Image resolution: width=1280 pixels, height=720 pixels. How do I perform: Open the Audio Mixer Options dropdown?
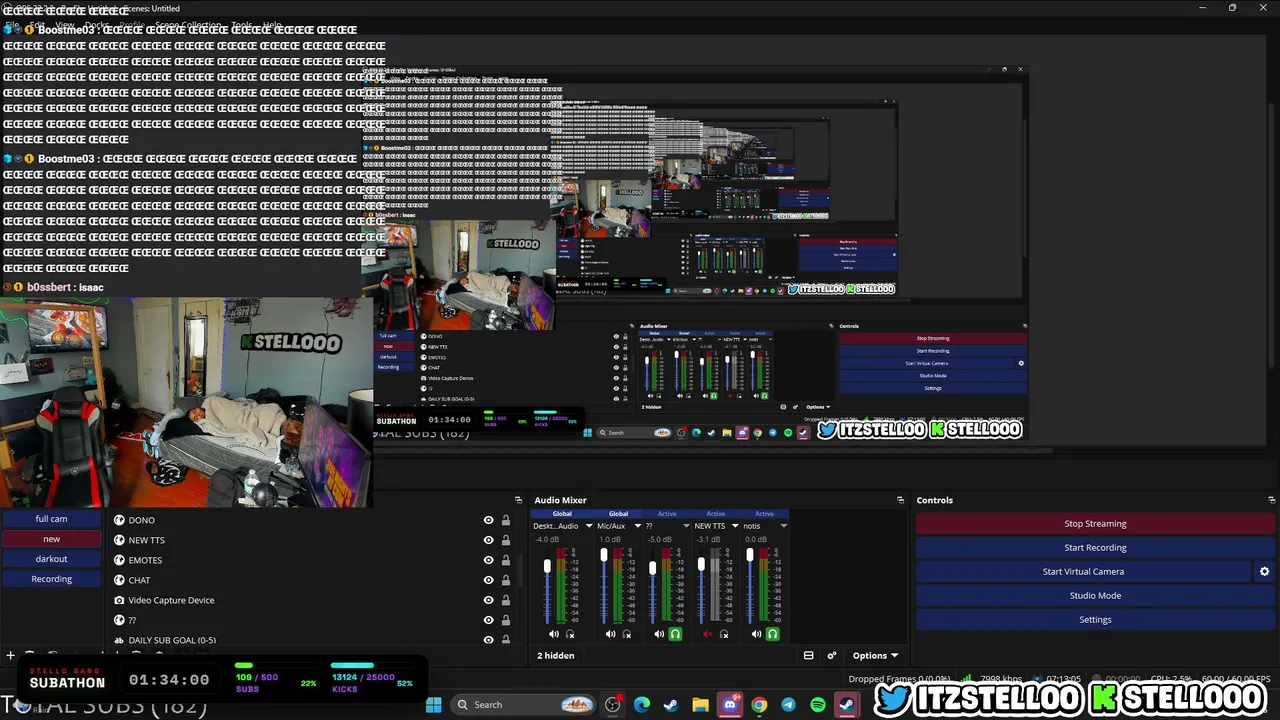(x=875, y=656)
